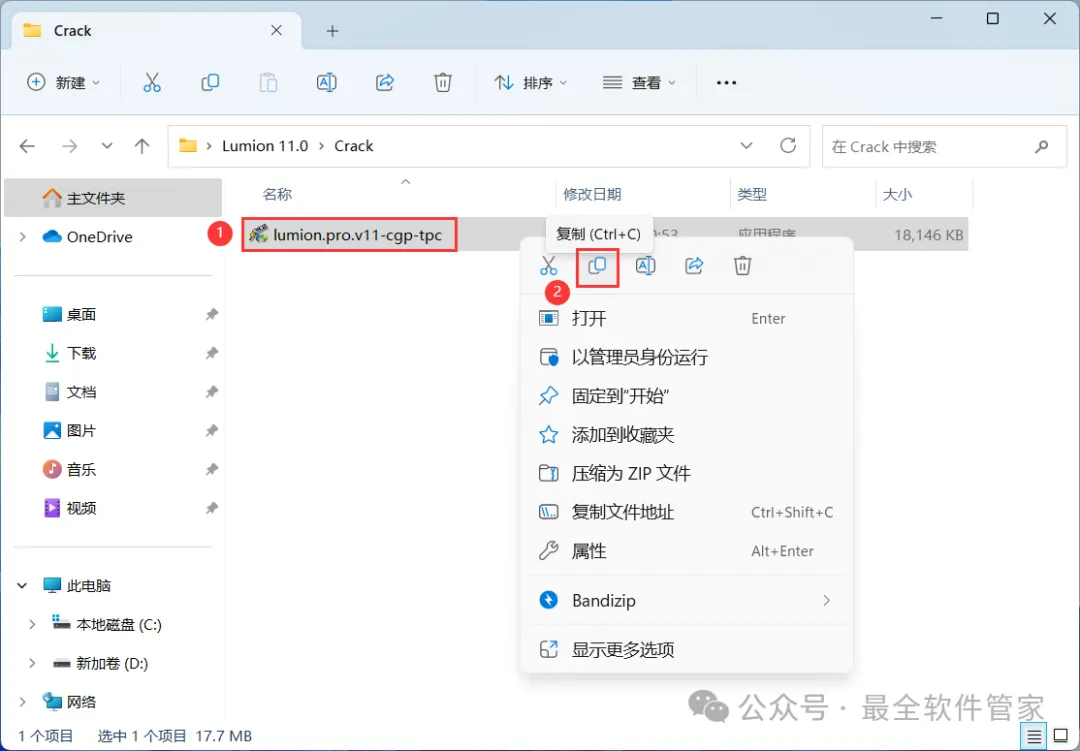Click the toolbar Cut scissors icon
This screenshot has height=751, width=1080.
pos(152,83)
